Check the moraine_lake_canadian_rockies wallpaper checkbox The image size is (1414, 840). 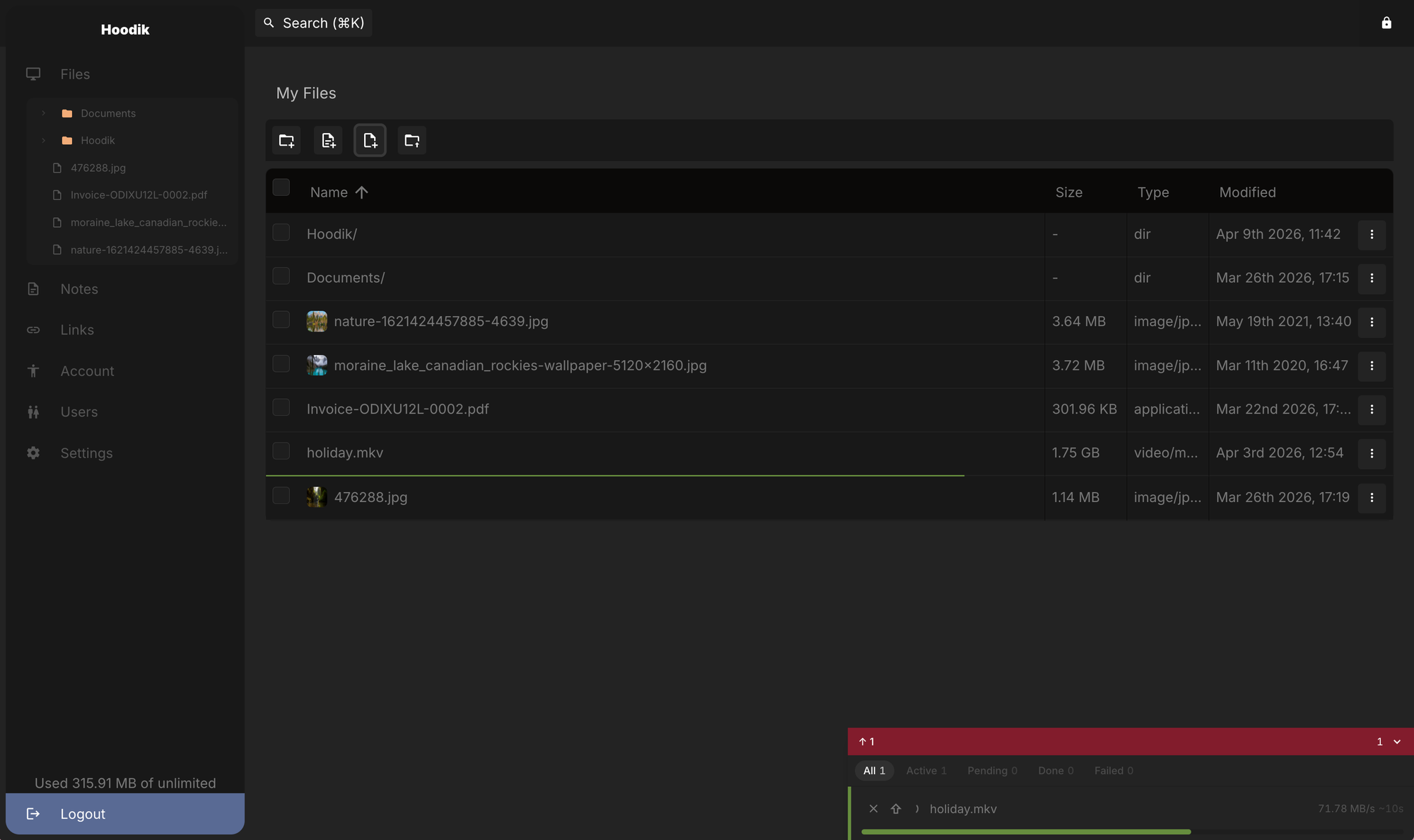pyautogui.click(x=281, y=364)
